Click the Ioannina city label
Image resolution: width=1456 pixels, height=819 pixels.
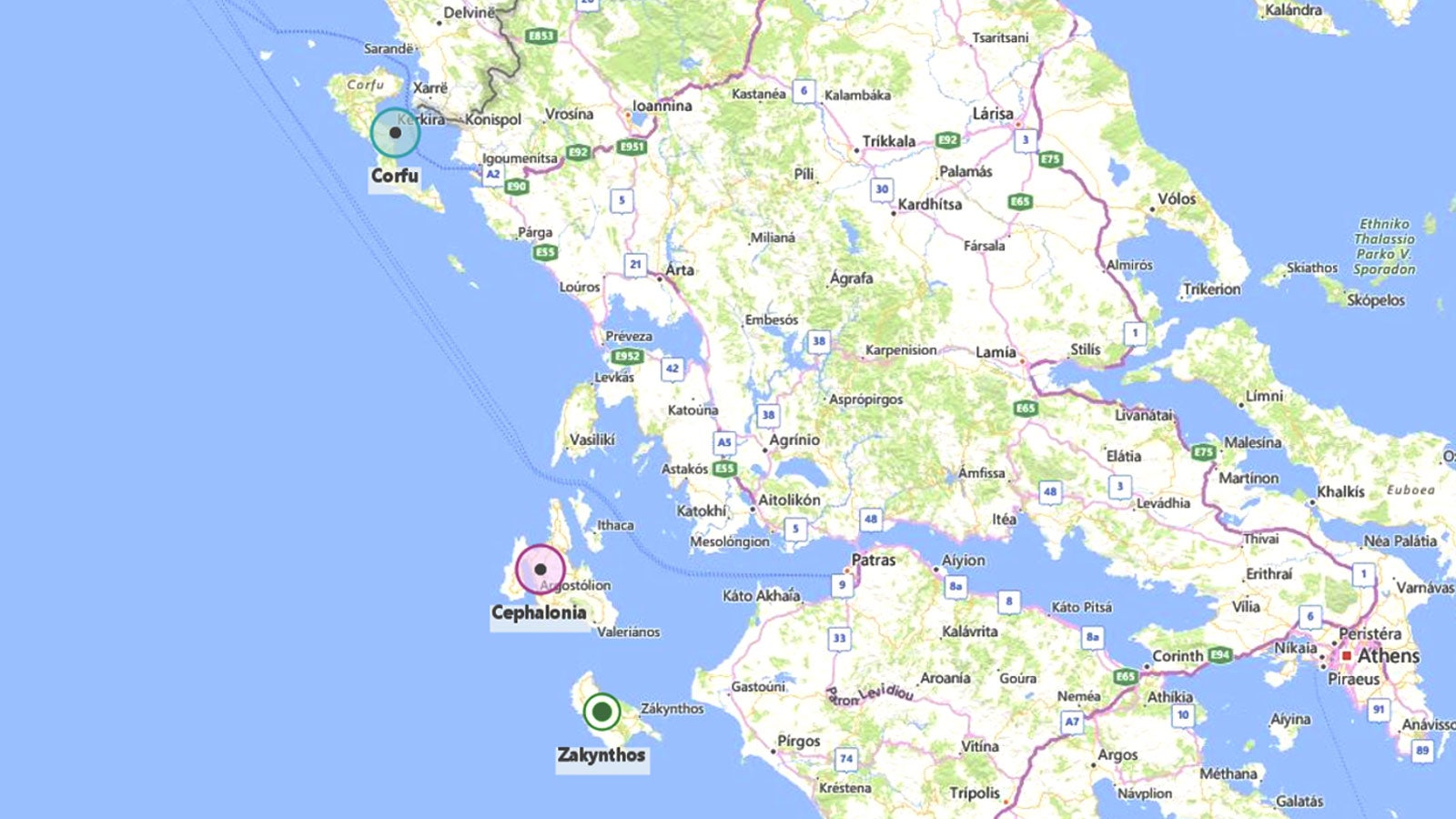tap(662, 106)
